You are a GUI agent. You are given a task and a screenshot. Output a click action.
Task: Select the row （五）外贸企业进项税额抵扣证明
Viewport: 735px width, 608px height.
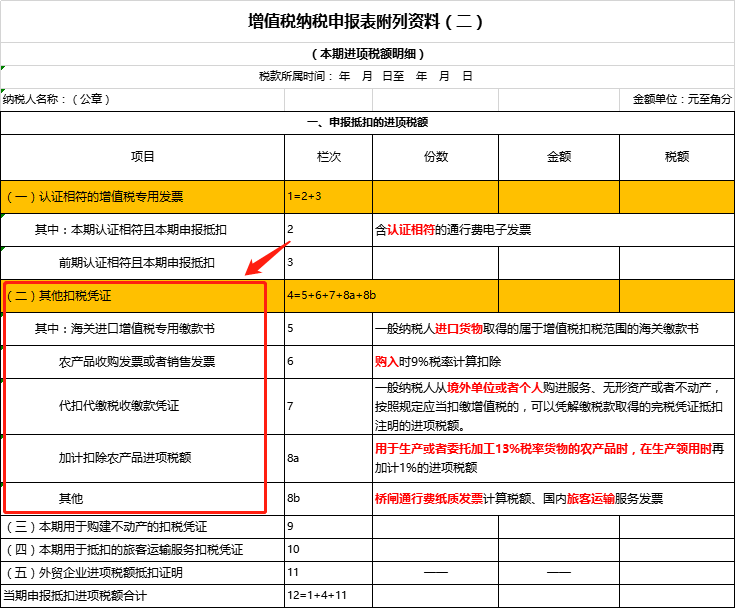point(142,573)
